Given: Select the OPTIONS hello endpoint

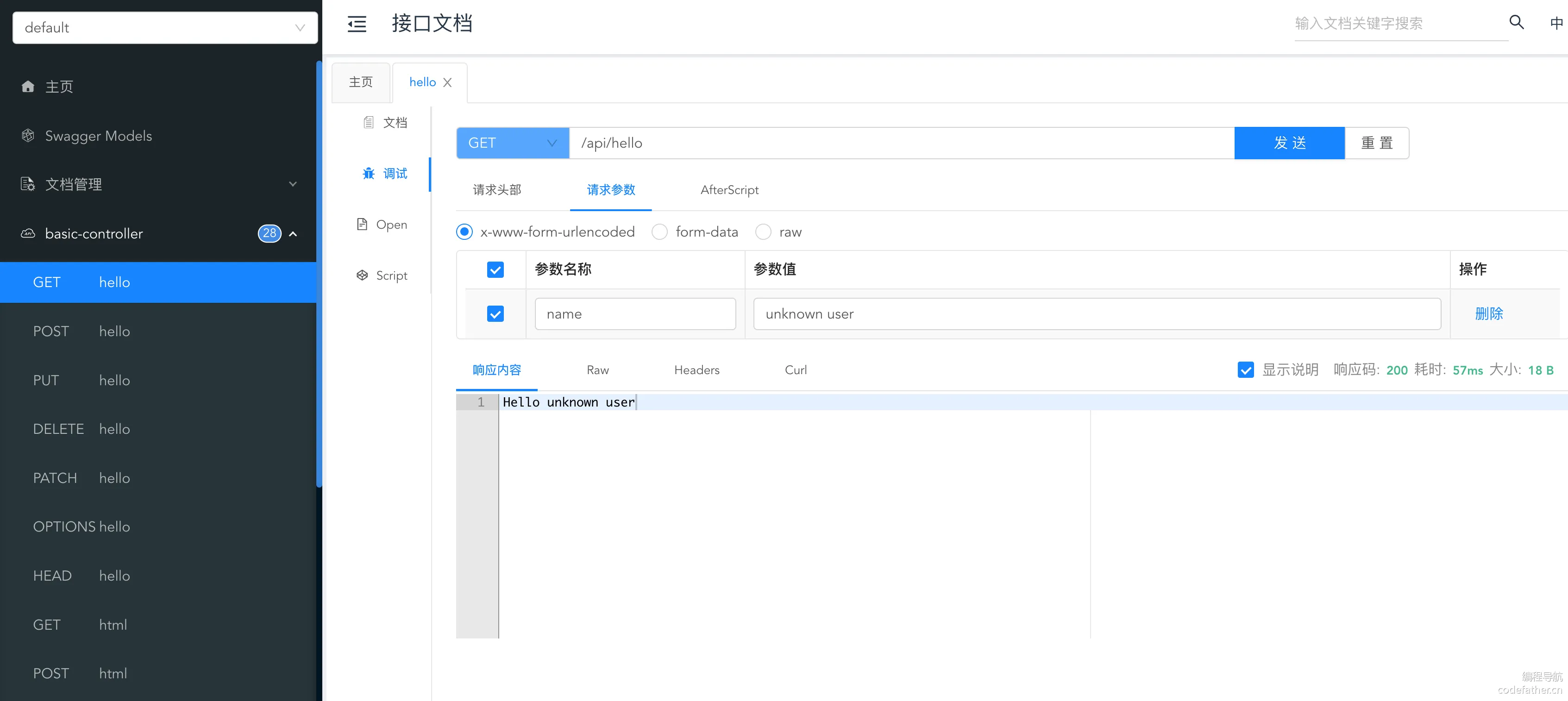Looking at the screenshot, I should point(158,526).
